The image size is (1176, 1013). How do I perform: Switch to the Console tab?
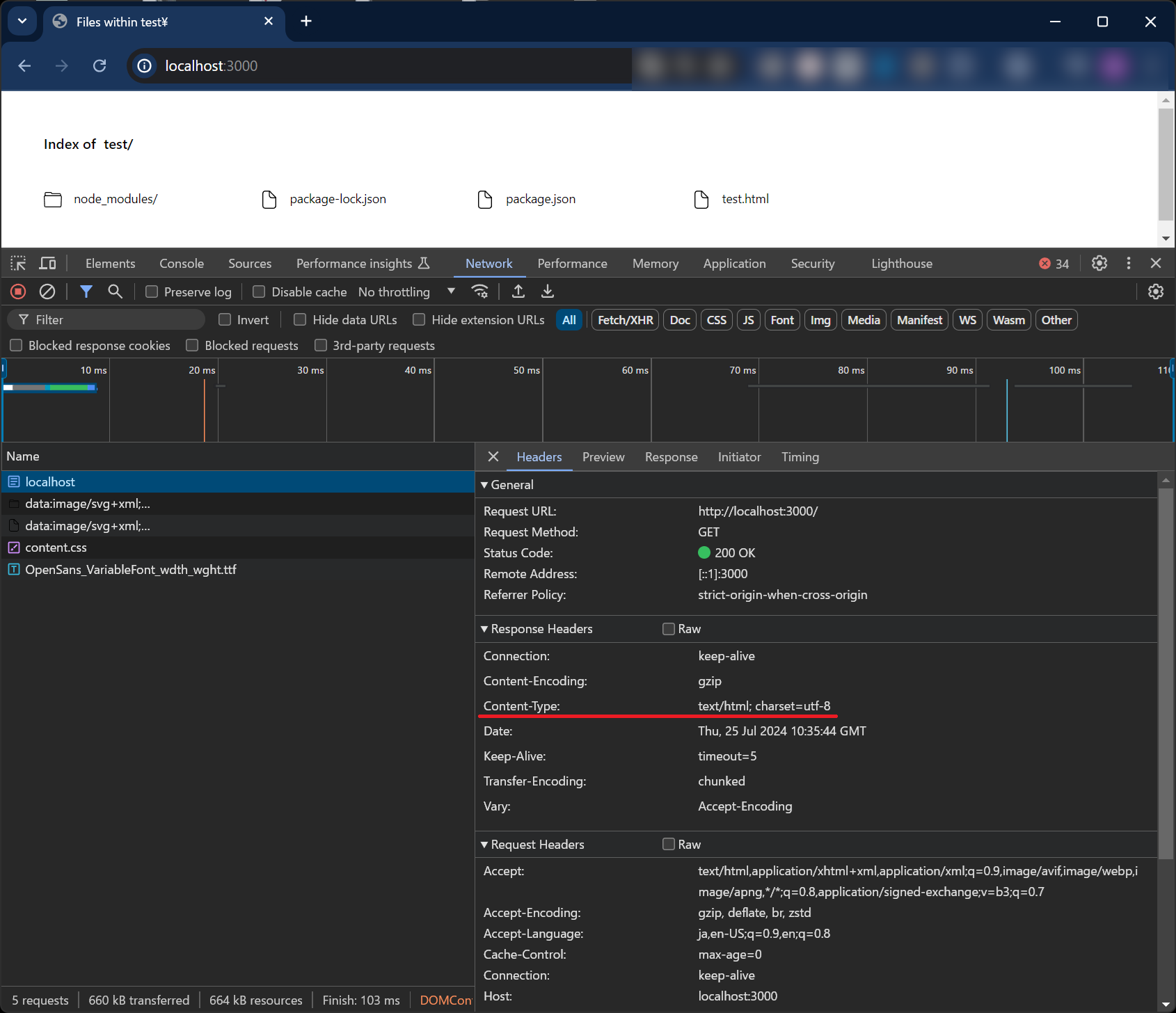182,264
